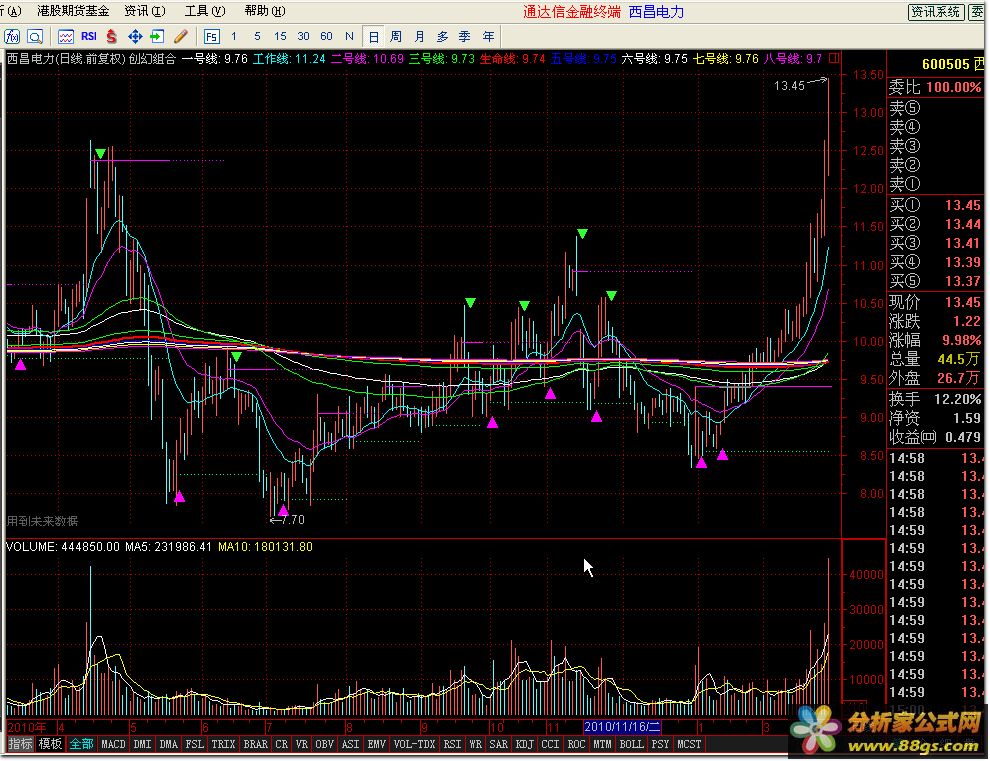Select the N custom period button
The image size is (990, 761).
pyautogui.click(x=349, y=37)
